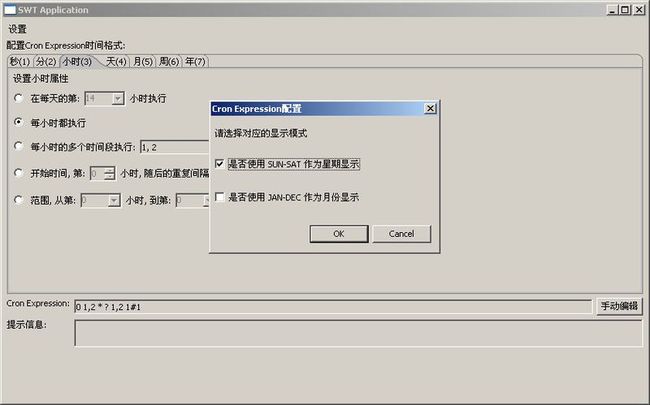The width and height of the screenshot is (650, 405).
Task: Choose 每小时的多个时间段执行 radio option
Action: point(18,146)
